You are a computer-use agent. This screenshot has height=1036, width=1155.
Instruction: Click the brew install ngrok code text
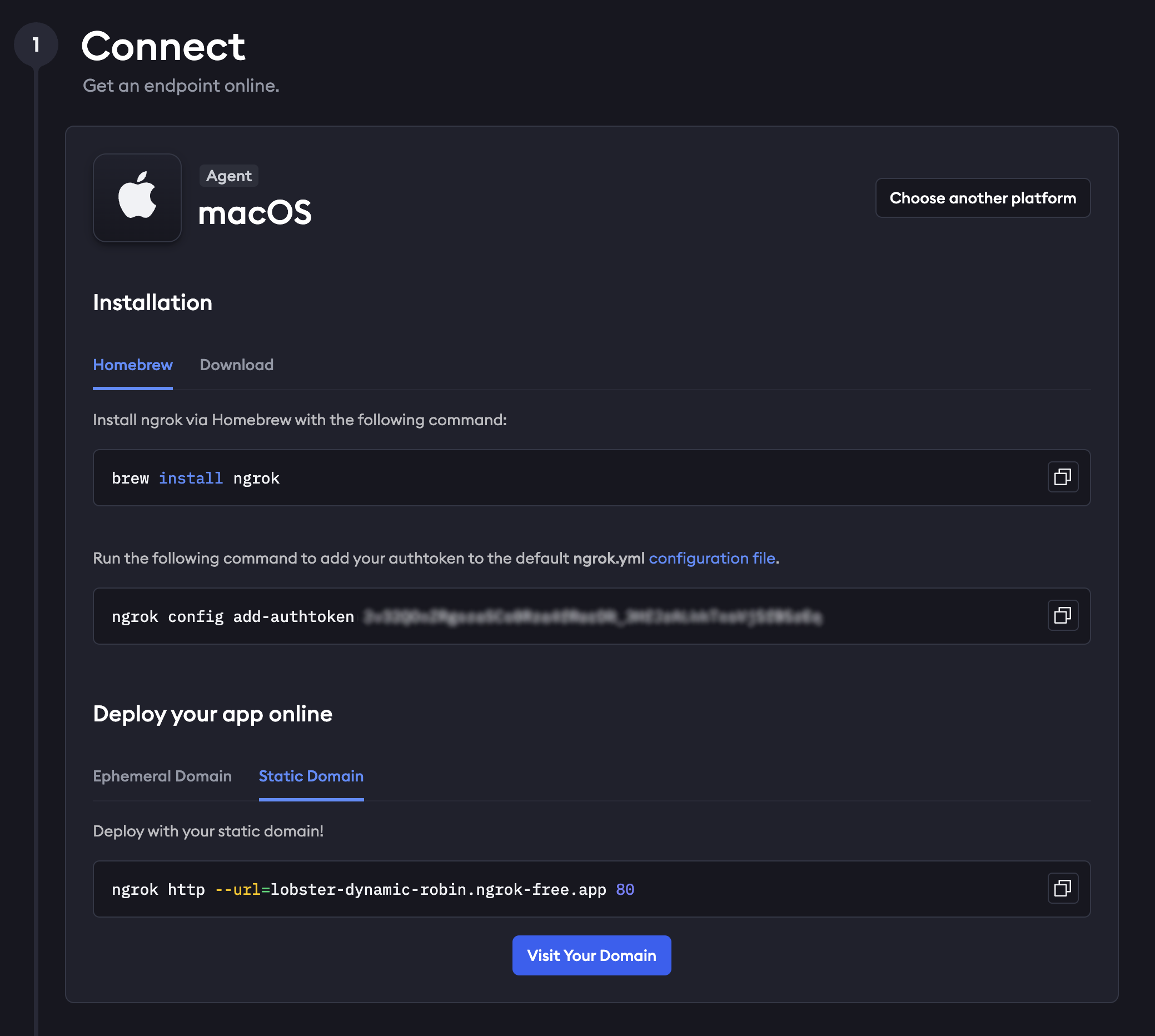[195, 478]
